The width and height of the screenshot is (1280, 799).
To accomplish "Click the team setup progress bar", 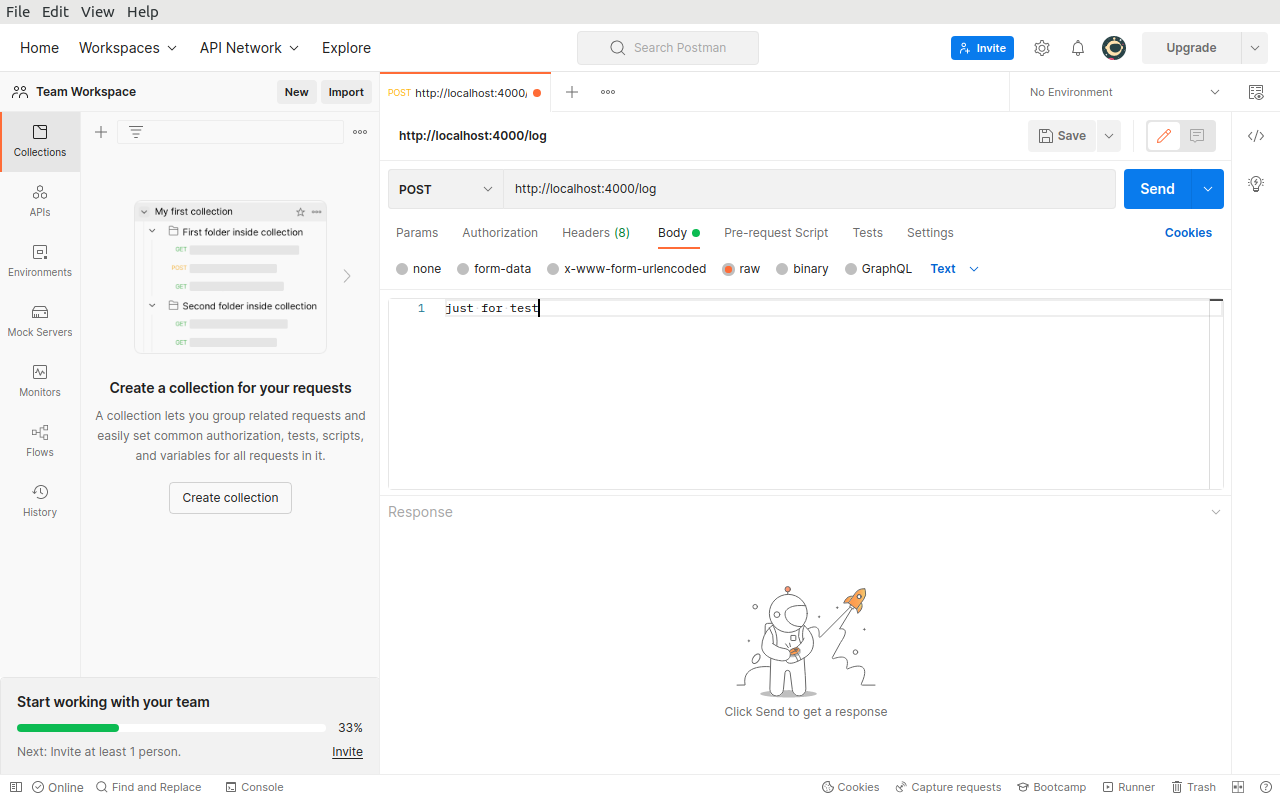I will (171, 728).
